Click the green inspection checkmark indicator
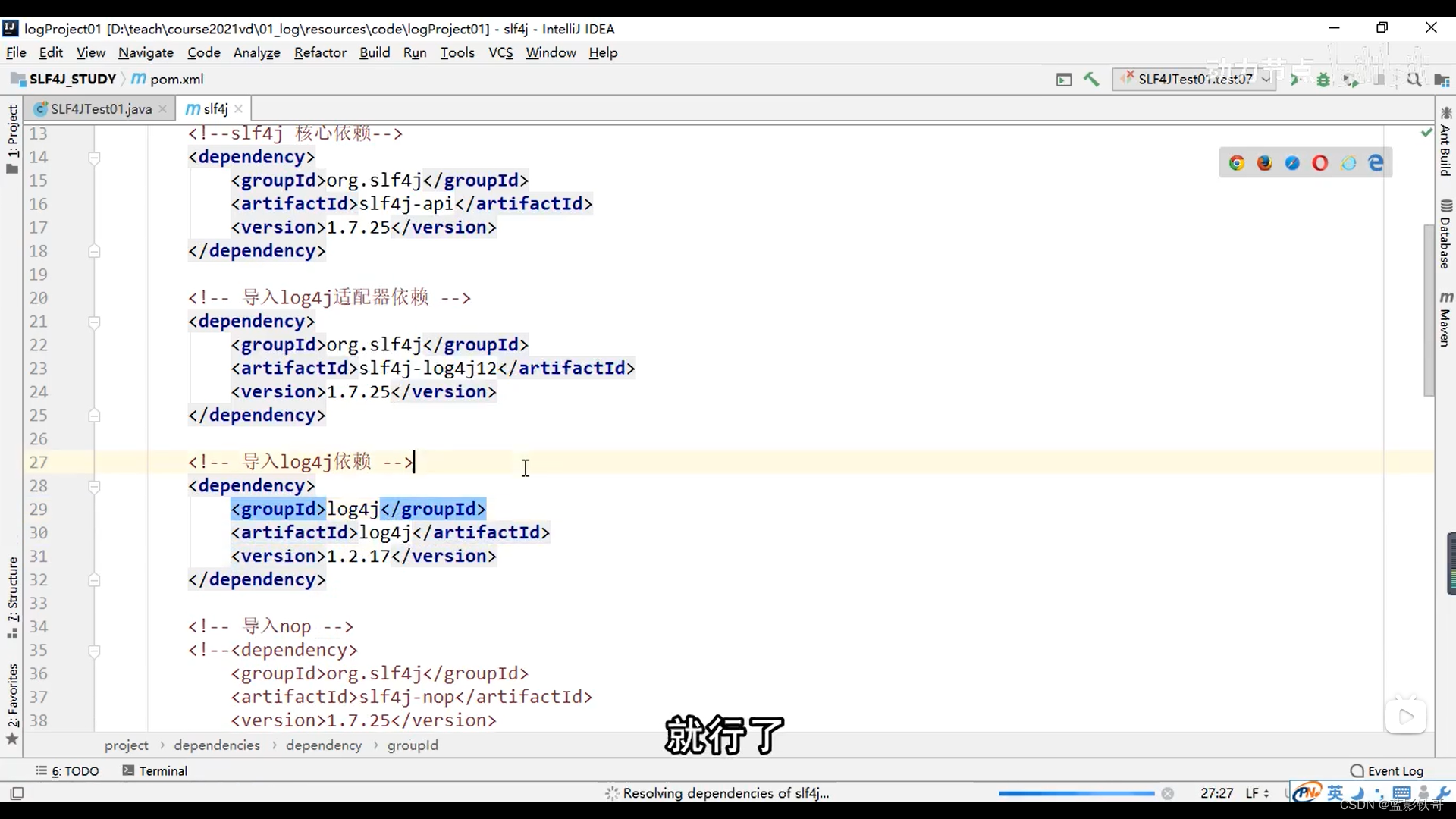The image size is (1456, 819). coord(1426,132)
